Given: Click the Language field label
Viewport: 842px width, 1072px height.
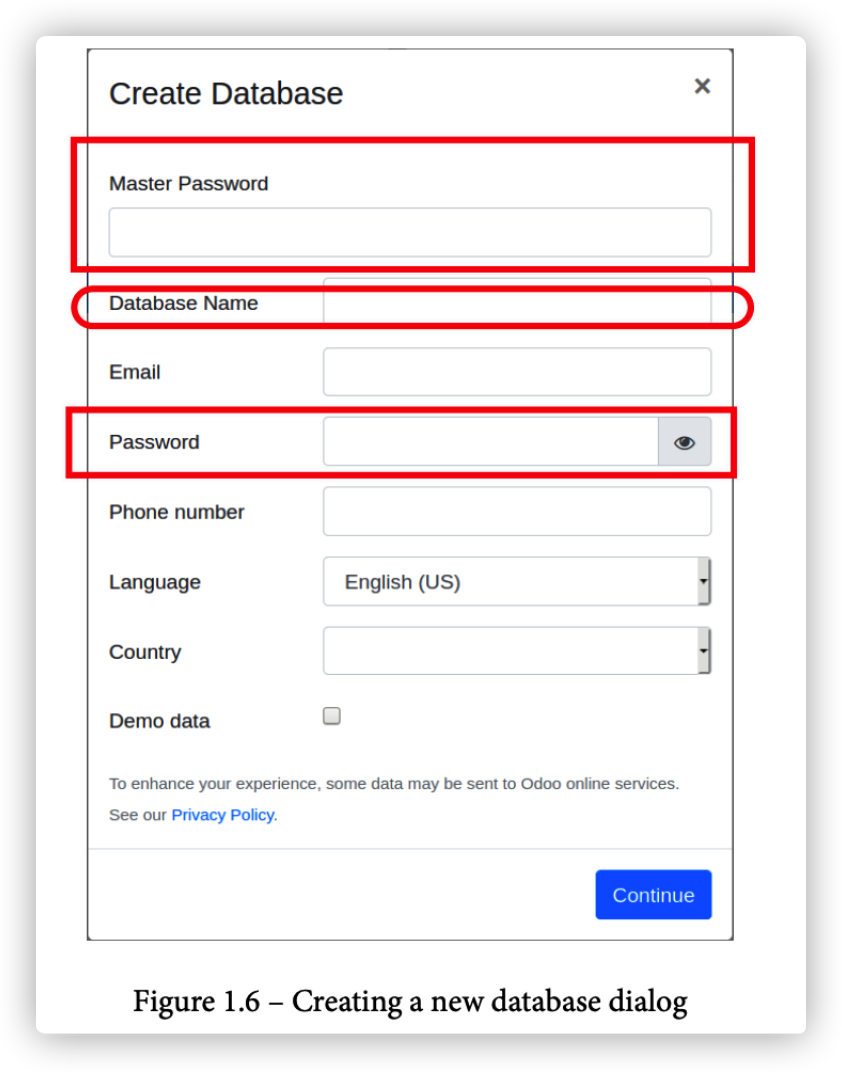Looking at the screenshot, I should pos(154,582).
